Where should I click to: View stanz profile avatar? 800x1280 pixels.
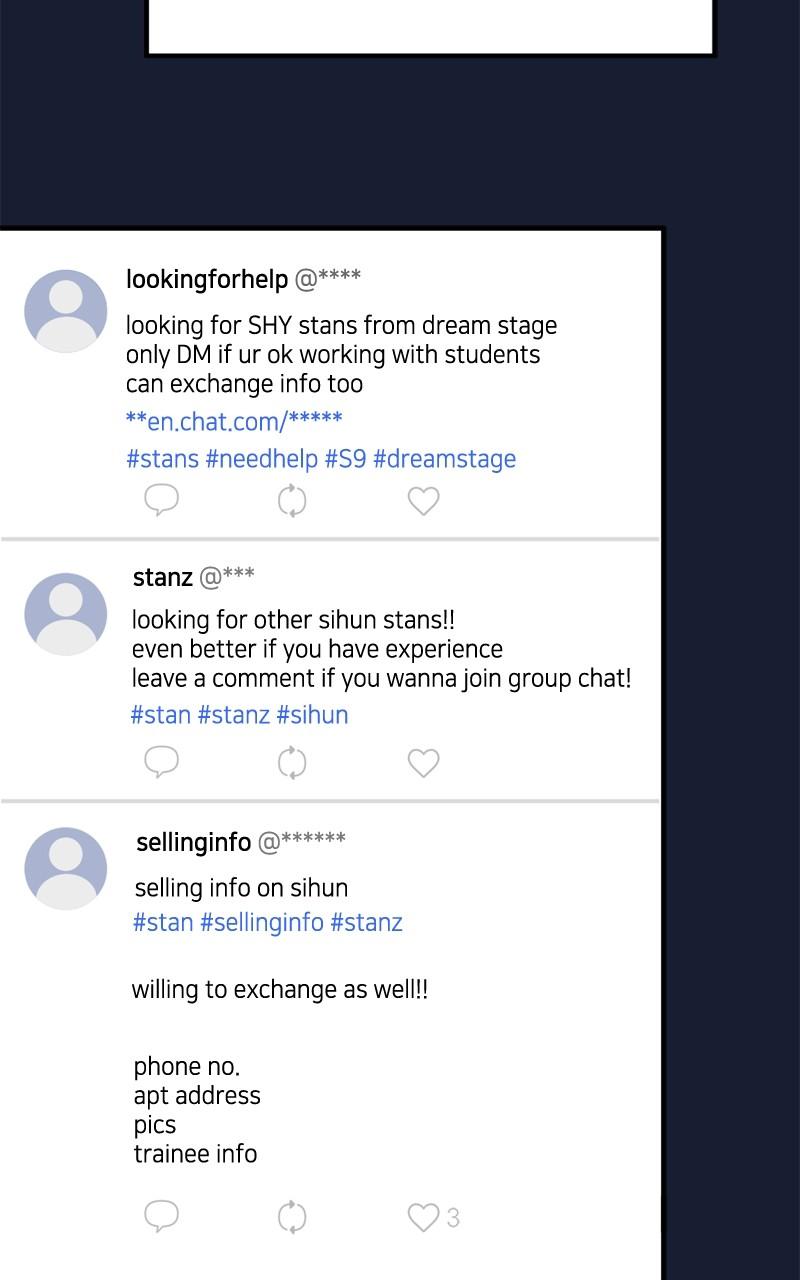(65, 614)
